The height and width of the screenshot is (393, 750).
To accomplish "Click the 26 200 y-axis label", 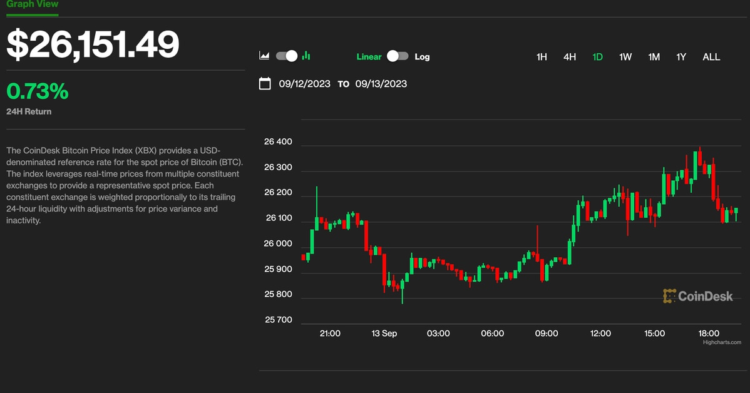I will (278, 192).
